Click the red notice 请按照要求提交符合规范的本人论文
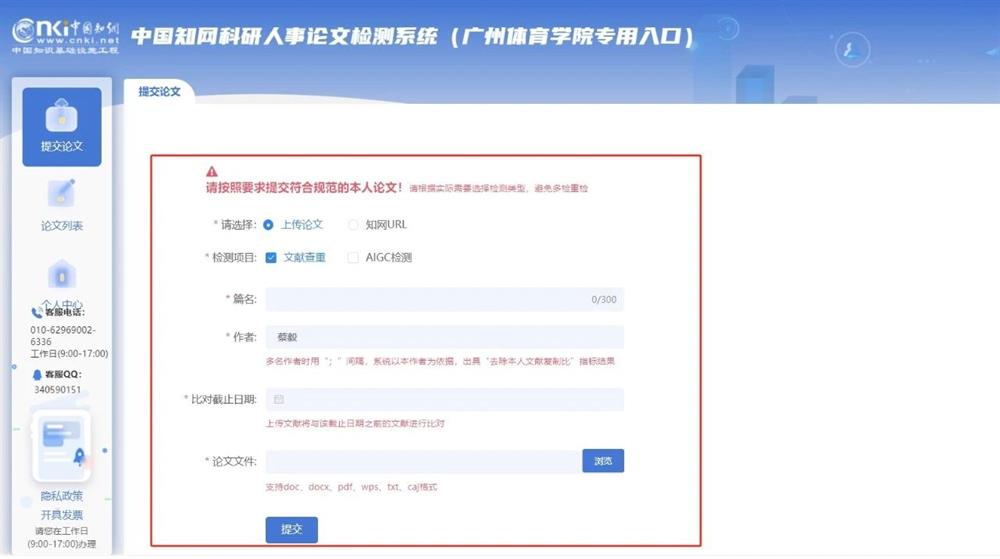The height and width of the screenshot is (559, 1000). (x=304, y=187)
